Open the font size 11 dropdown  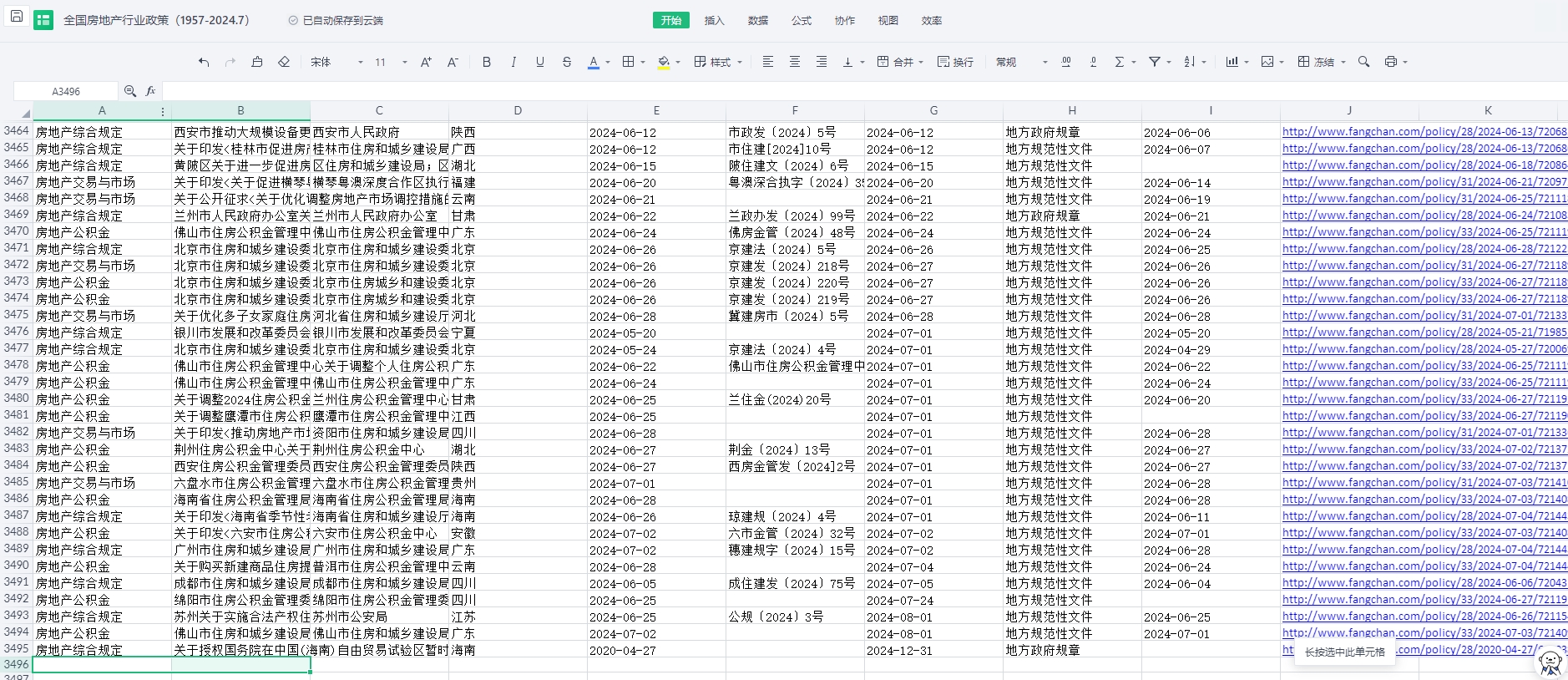click(x=391, y=62)
